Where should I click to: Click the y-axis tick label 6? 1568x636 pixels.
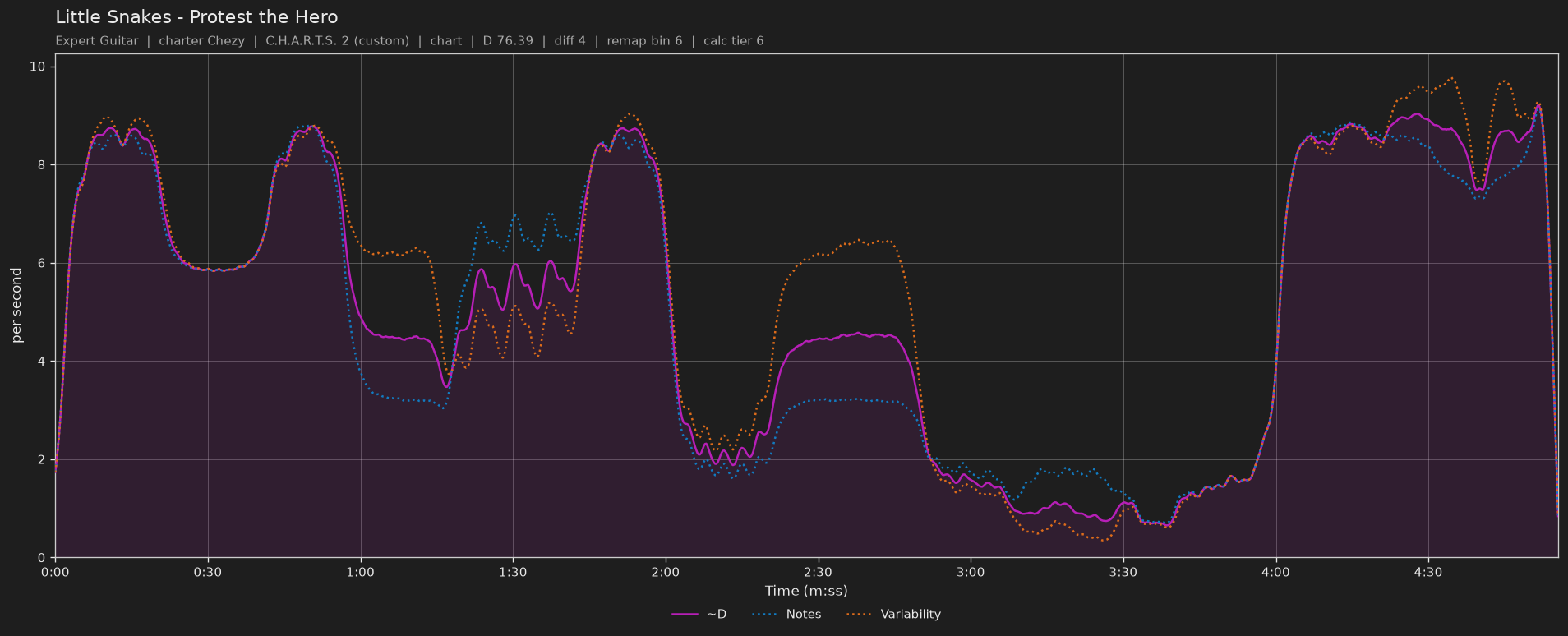42,263
